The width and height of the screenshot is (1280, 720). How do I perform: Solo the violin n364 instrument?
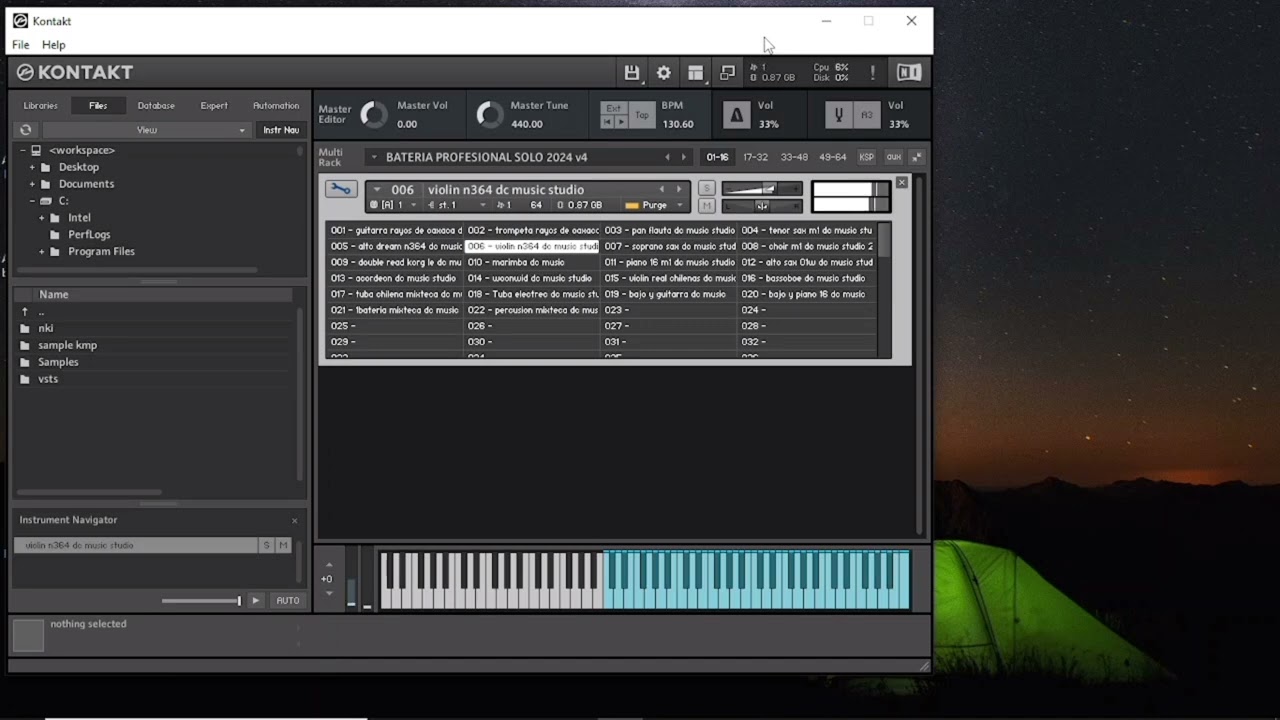[x=706, y=188]
